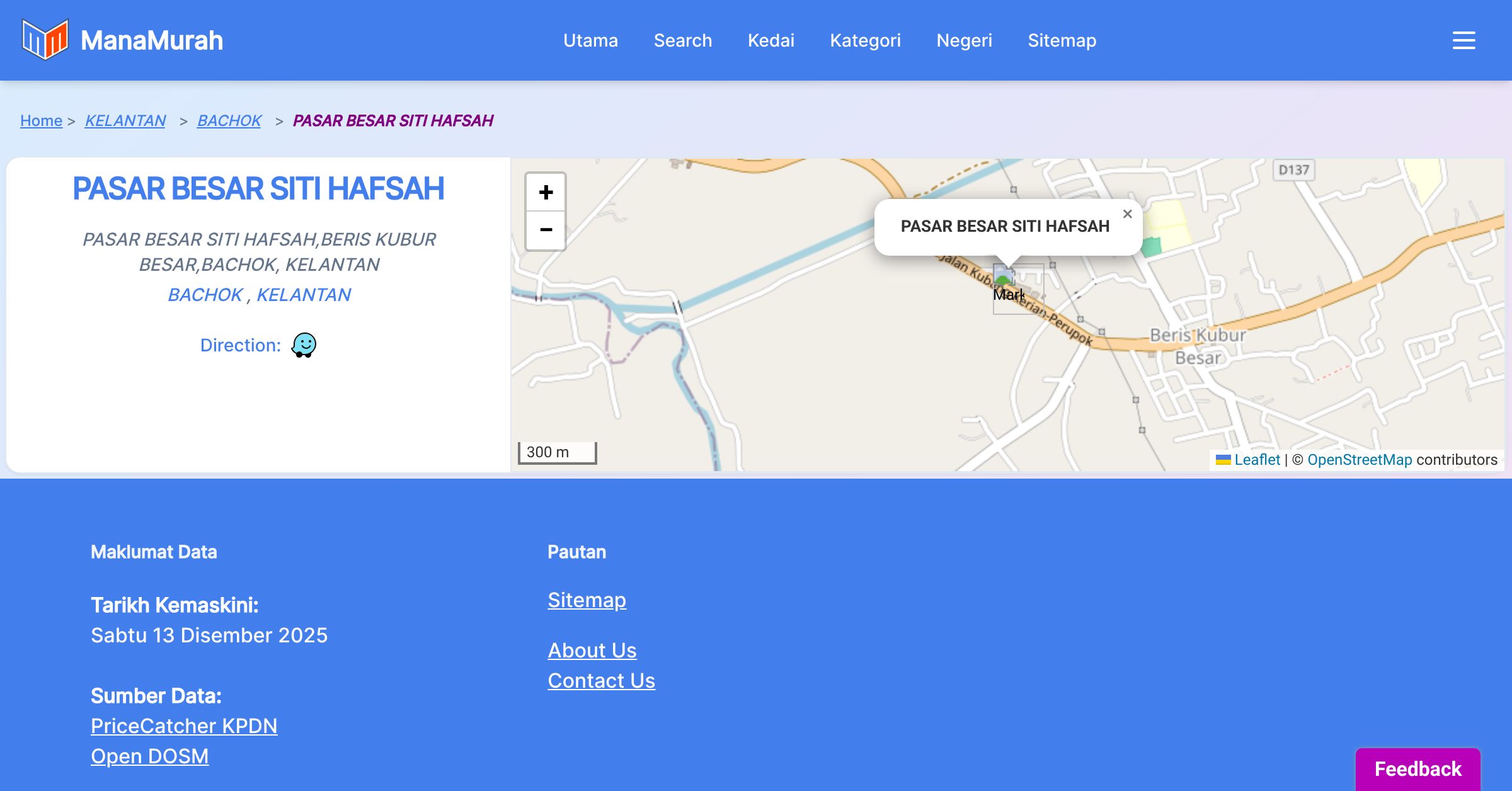Open the Kedai nav item

click(770, 40)
